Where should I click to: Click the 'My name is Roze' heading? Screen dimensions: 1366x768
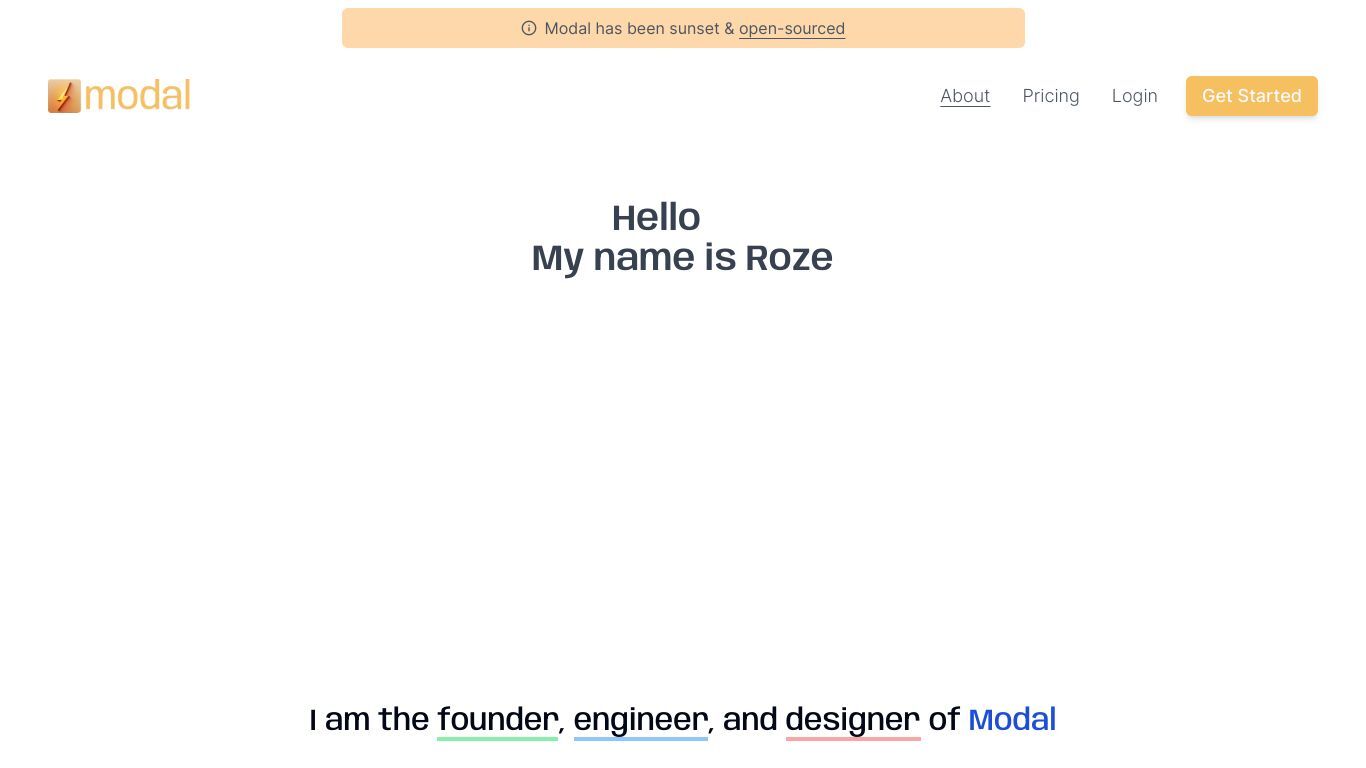(682, 257)
